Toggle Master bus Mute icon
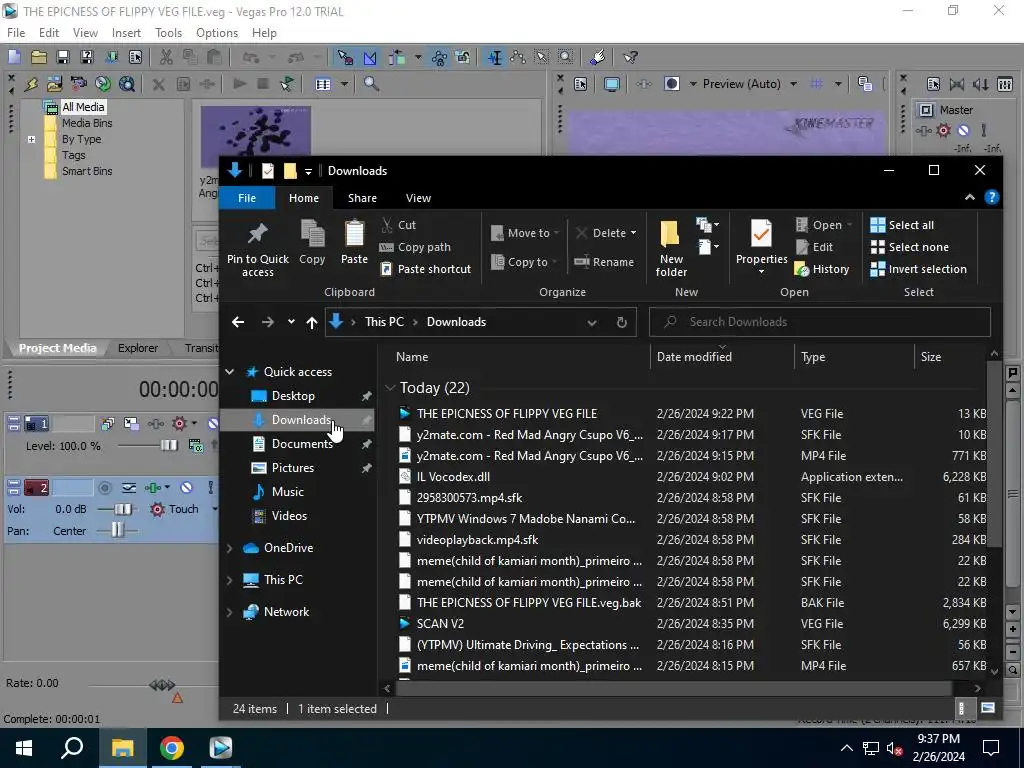This screenshot has height=768, width=1024. [963, 131]
